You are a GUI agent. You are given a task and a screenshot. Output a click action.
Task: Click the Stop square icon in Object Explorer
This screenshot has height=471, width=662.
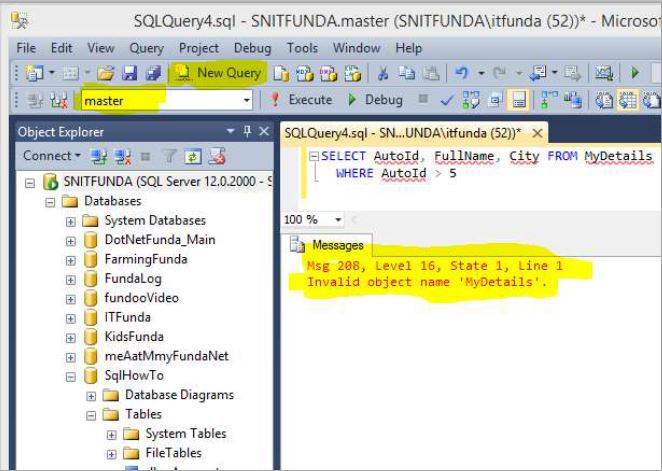click(x=146, y=157)
